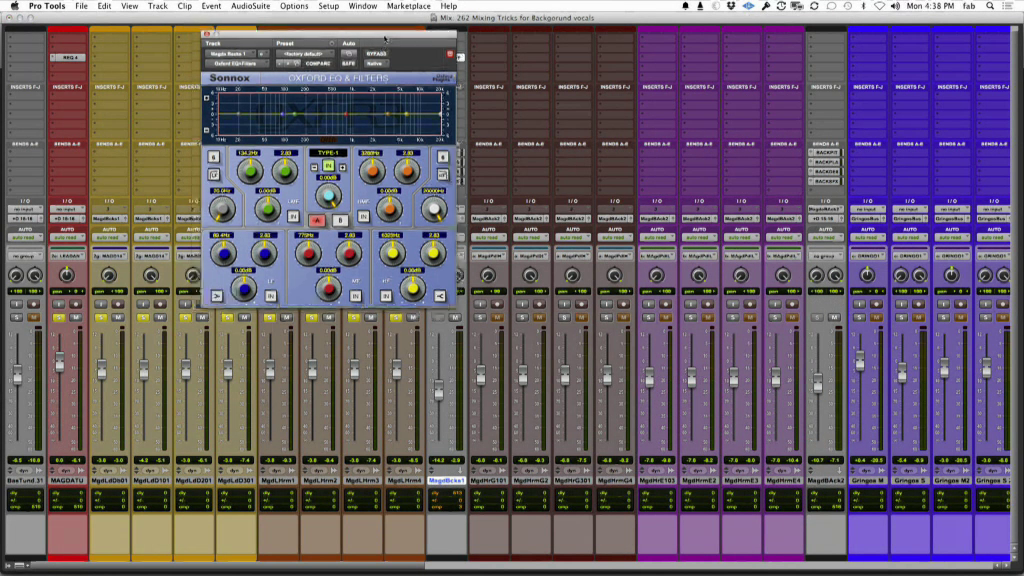Open the Clip menu
The image size is (1024, 576).
[184, 6]
